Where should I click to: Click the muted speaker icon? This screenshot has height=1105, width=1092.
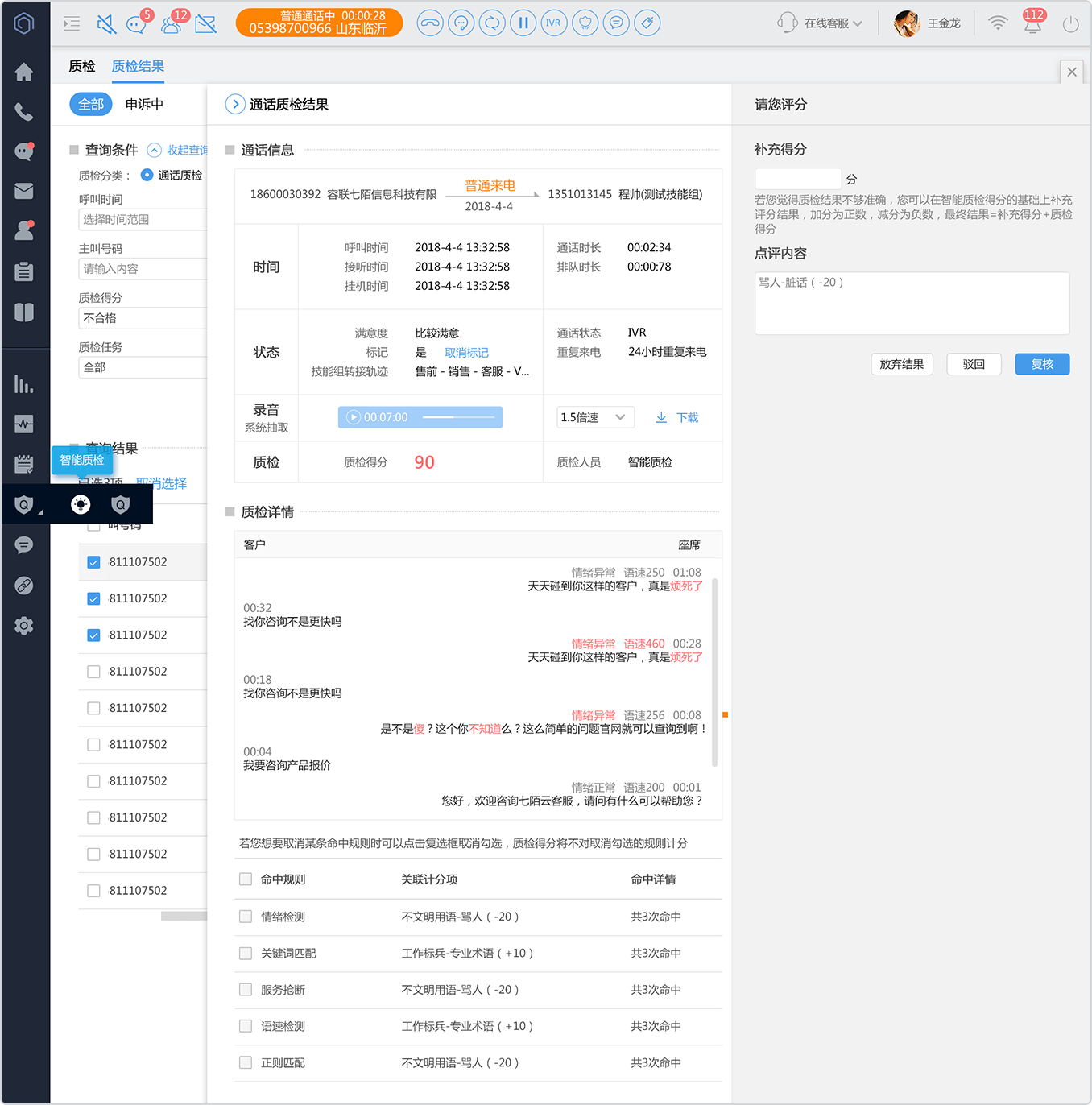[x=106, y=24]
